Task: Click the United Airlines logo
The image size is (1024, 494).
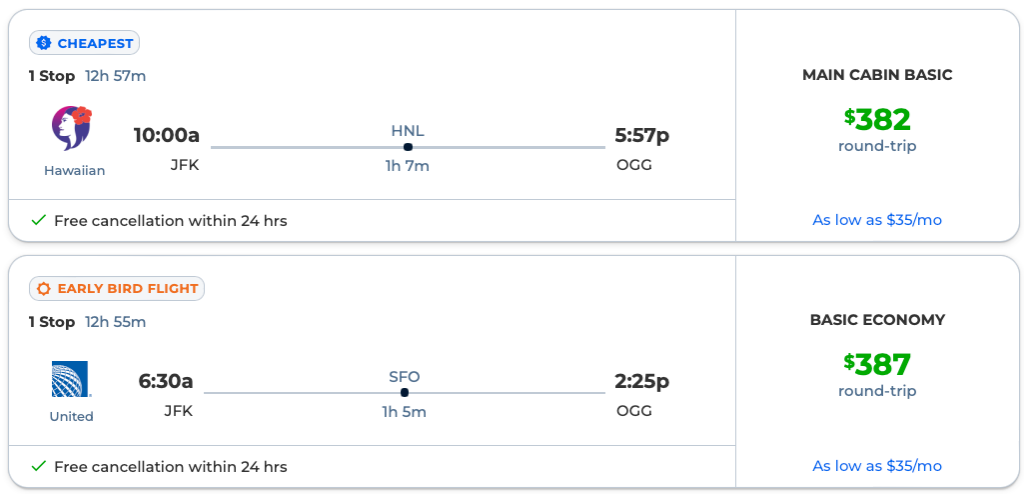Action: [x=71, y=379]
